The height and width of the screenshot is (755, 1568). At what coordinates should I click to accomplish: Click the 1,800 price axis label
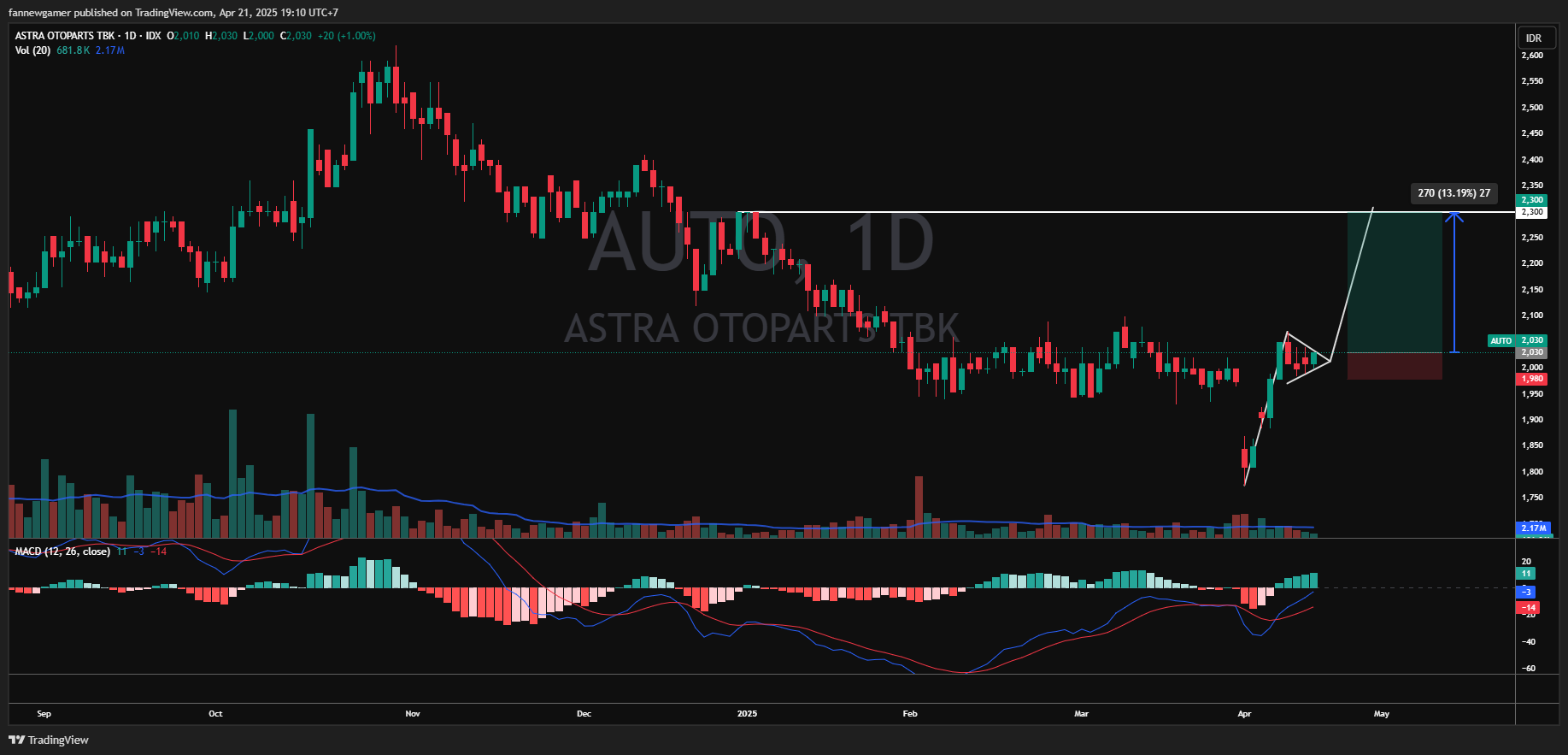coord(1532,472)
